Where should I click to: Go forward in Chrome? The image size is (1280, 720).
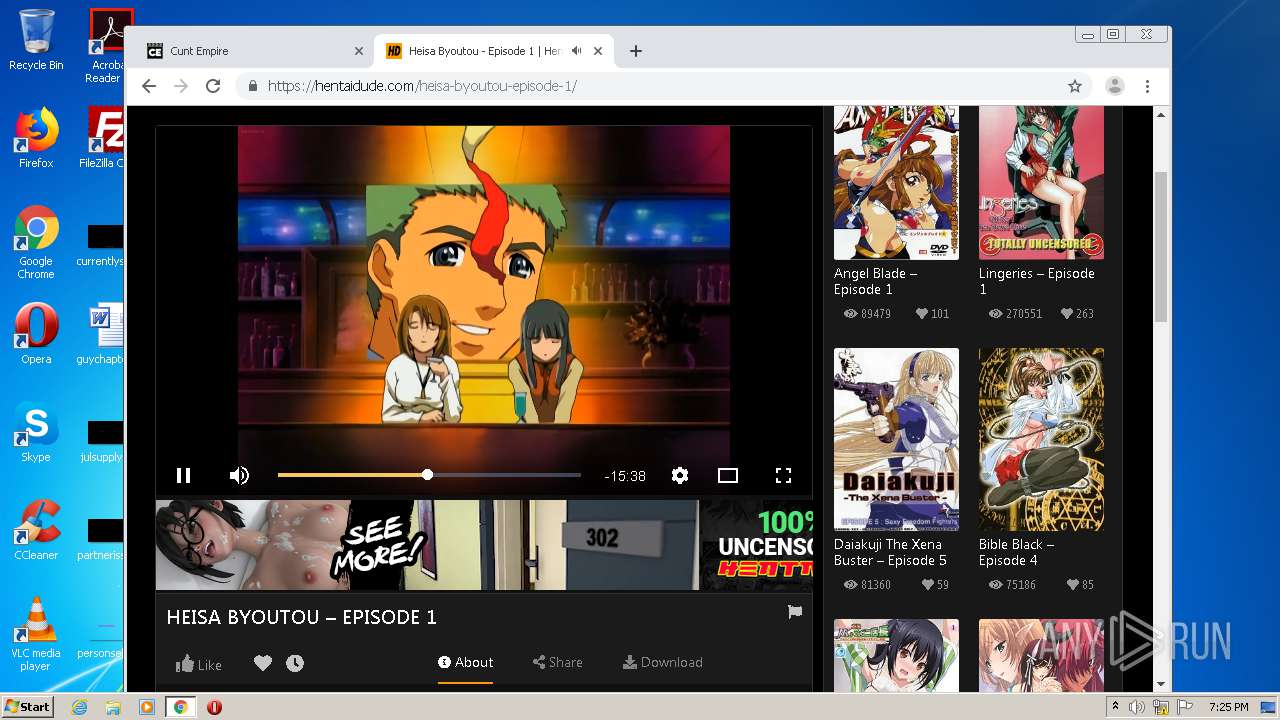point(181,86)
